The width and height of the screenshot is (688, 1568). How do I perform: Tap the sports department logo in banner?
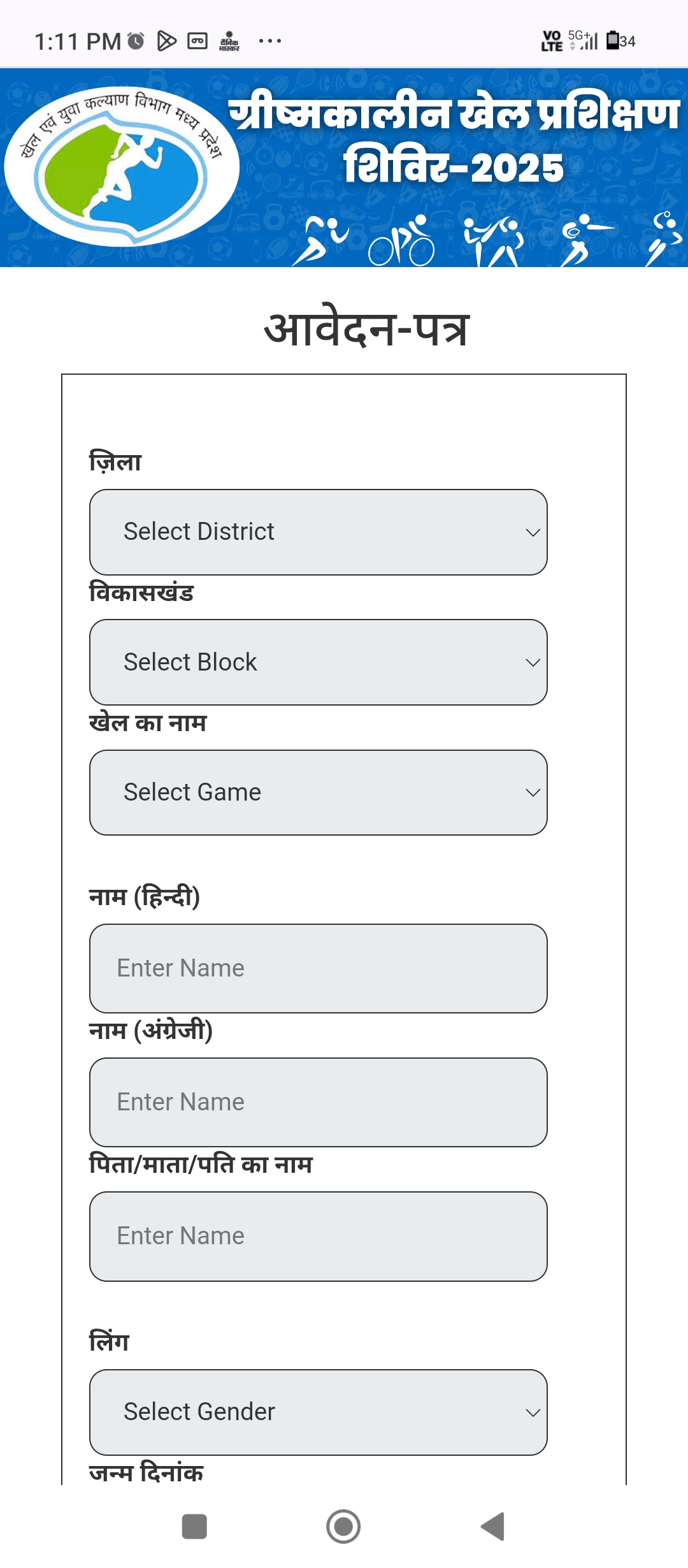pyautogui.click(x=122, y=166)
